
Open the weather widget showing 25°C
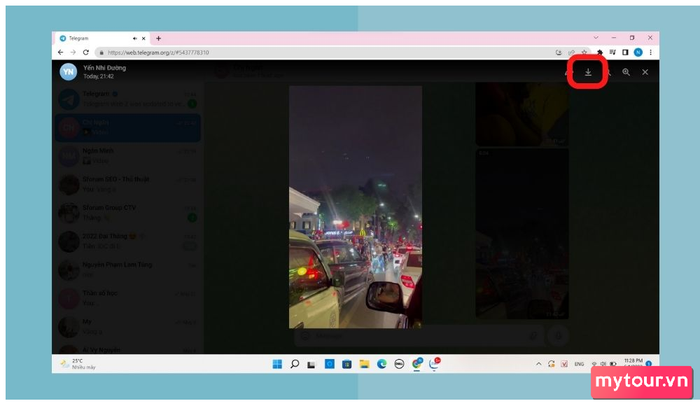pyautogui.click(x=79, y=364)
